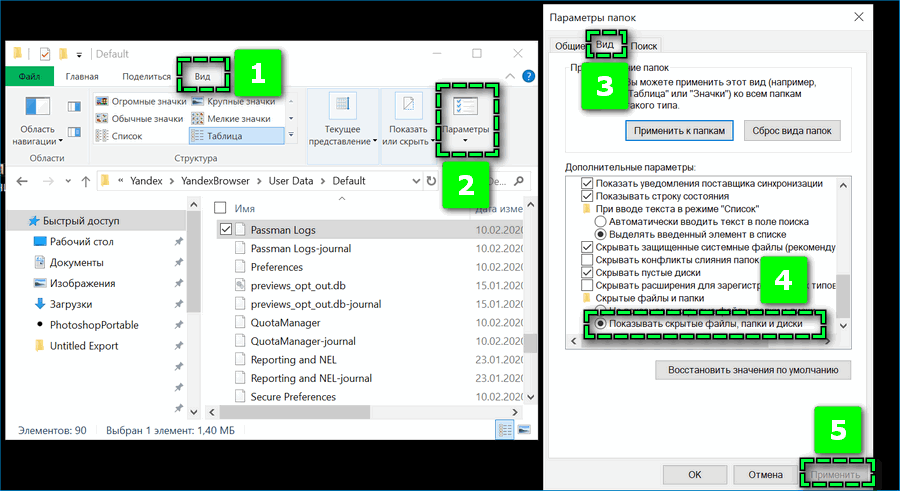Click the Navigation pane icon in ribbon

click(37, 109)
